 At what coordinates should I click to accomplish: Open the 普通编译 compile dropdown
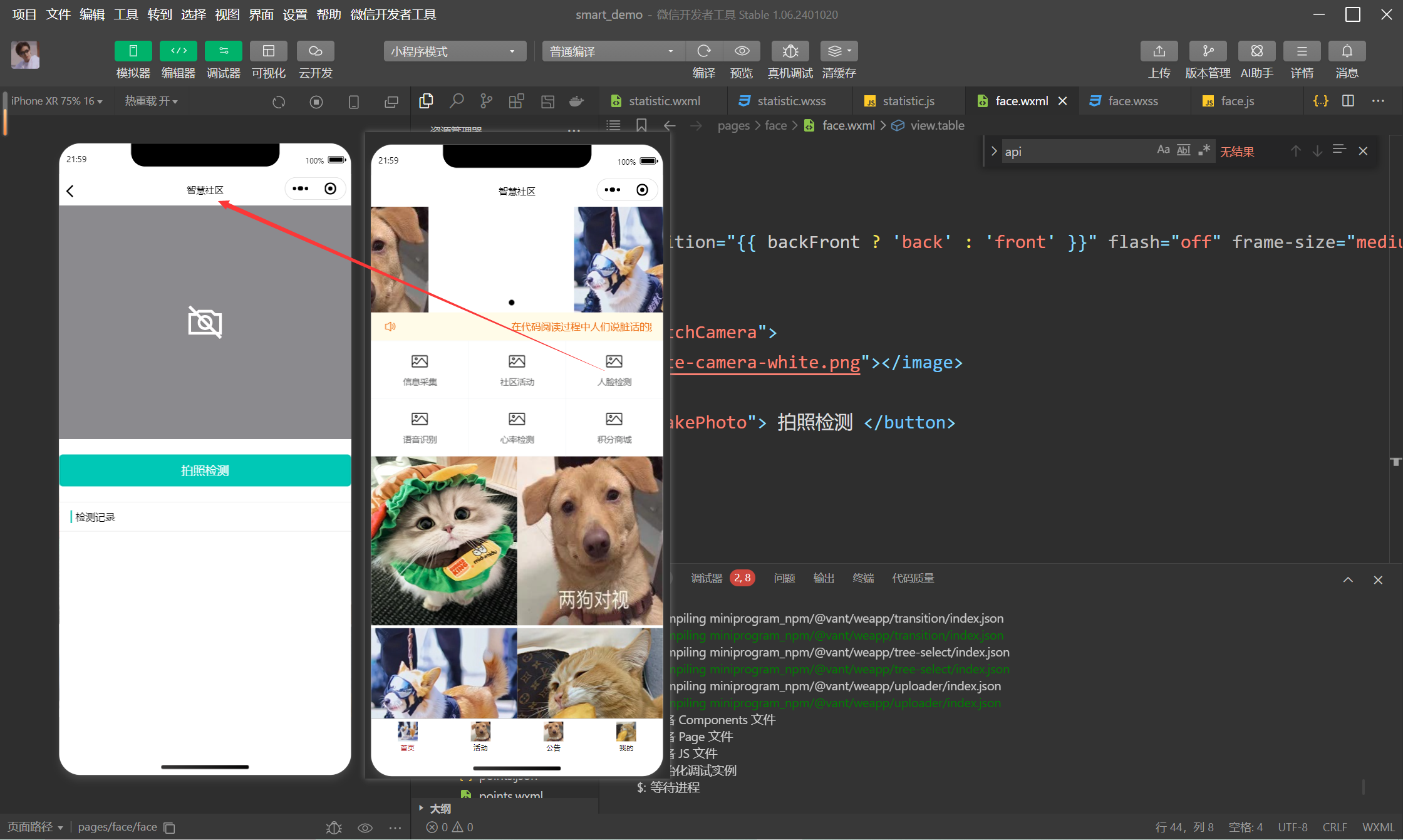[613, 51]
